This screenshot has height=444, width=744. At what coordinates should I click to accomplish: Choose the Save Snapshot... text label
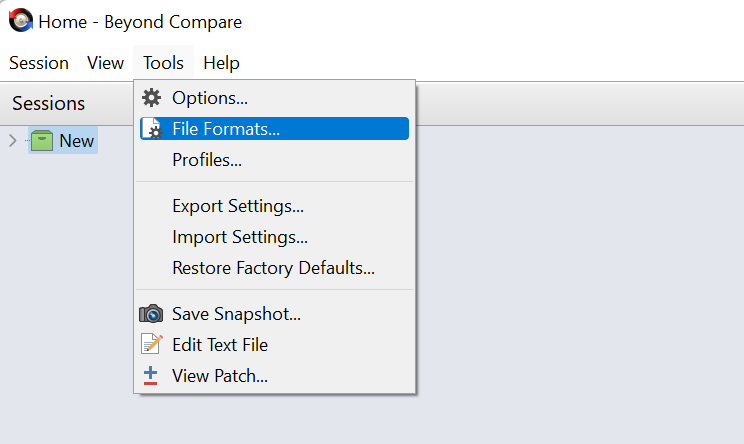[236, 314]
